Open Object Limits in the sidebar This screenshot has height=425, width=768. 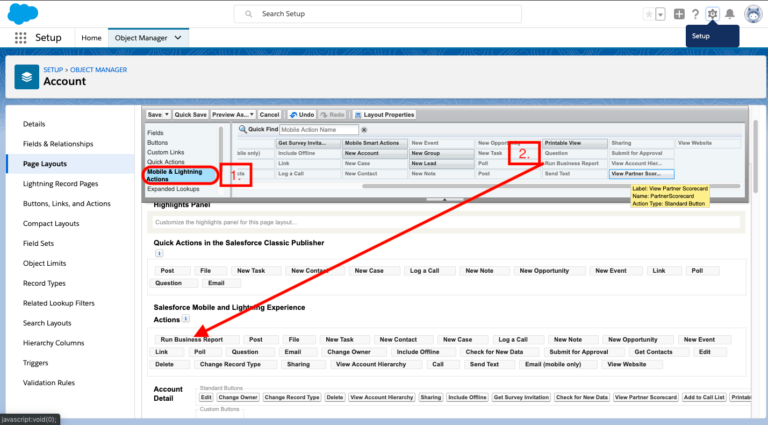pos(44,263)
